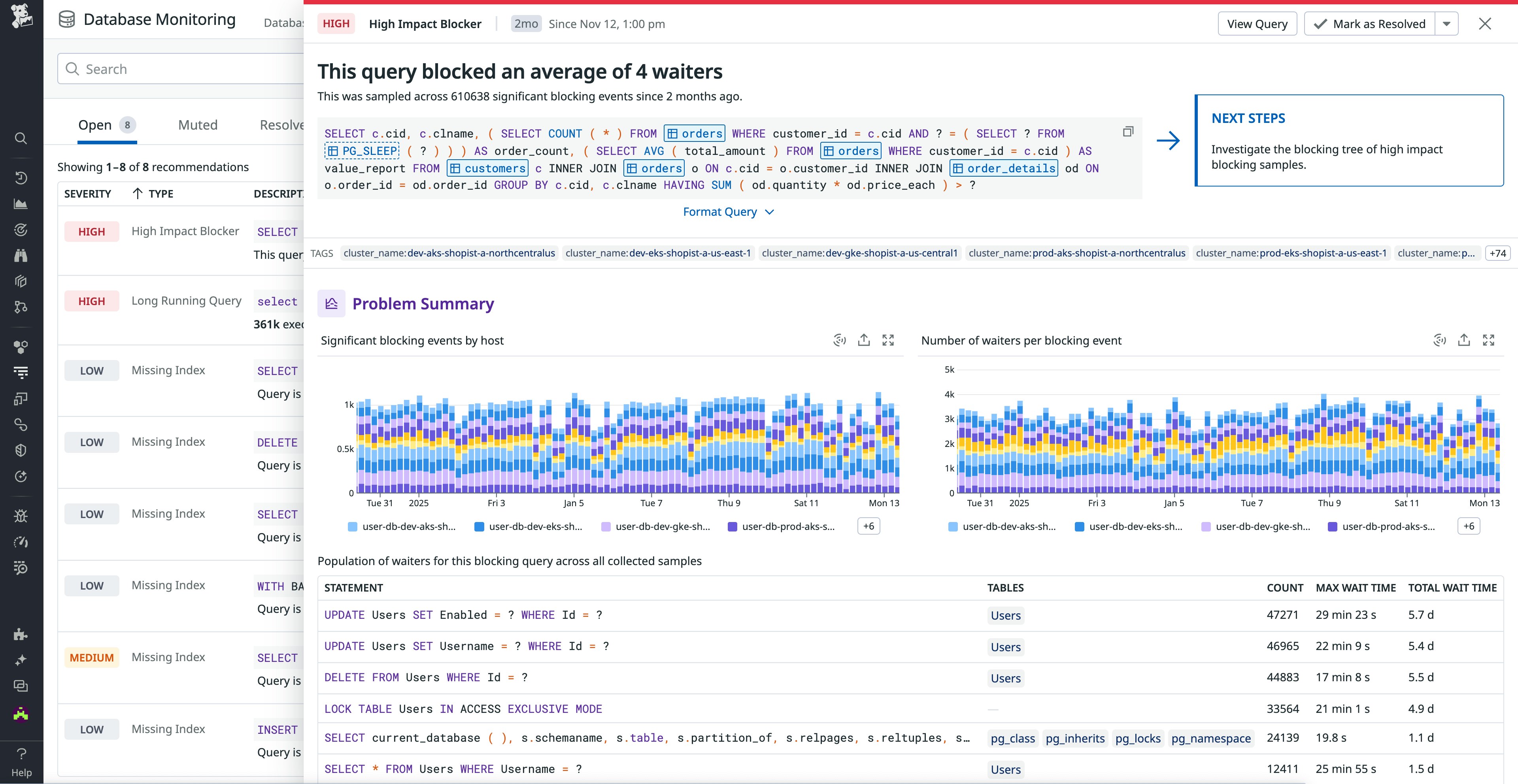This screenshot has width=1518, height=784.
Task: Open the binoculars icon in left sidebar
Action: click(21, 255)
